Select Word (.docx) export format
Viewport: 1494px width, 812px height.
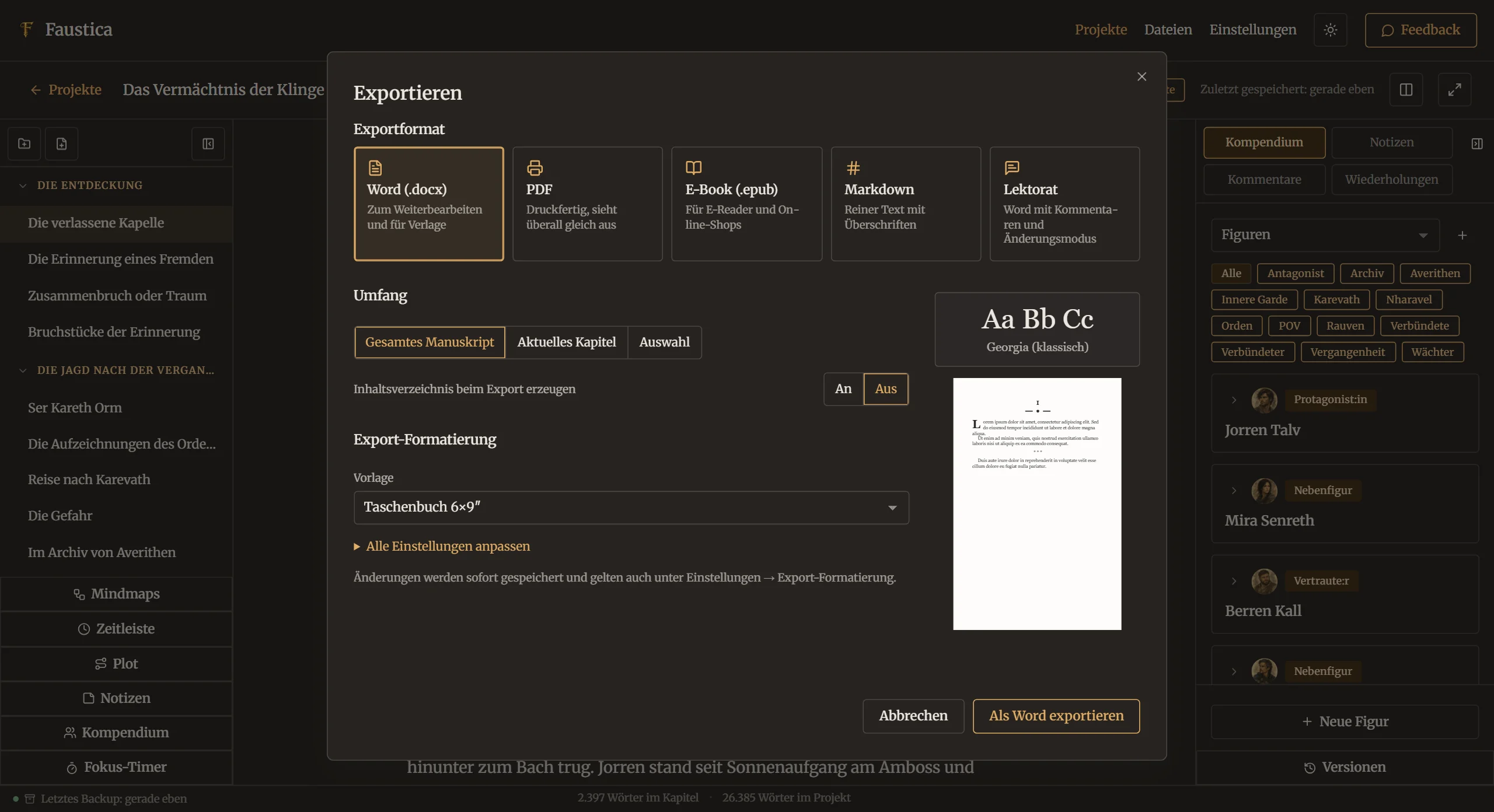tap(429, 204)
